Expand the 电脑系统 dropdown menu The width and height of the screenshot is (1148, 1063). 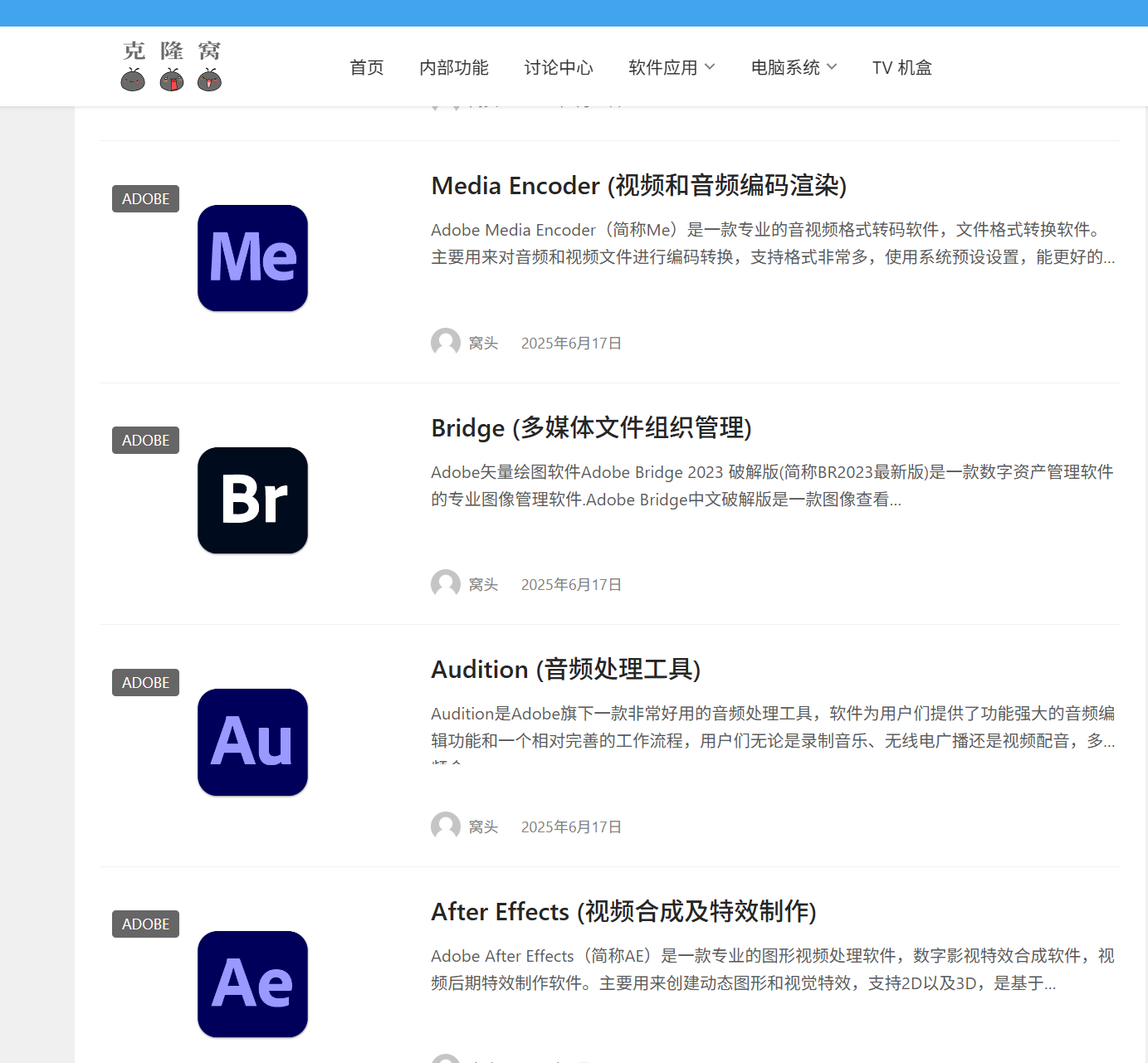[794, 67]
